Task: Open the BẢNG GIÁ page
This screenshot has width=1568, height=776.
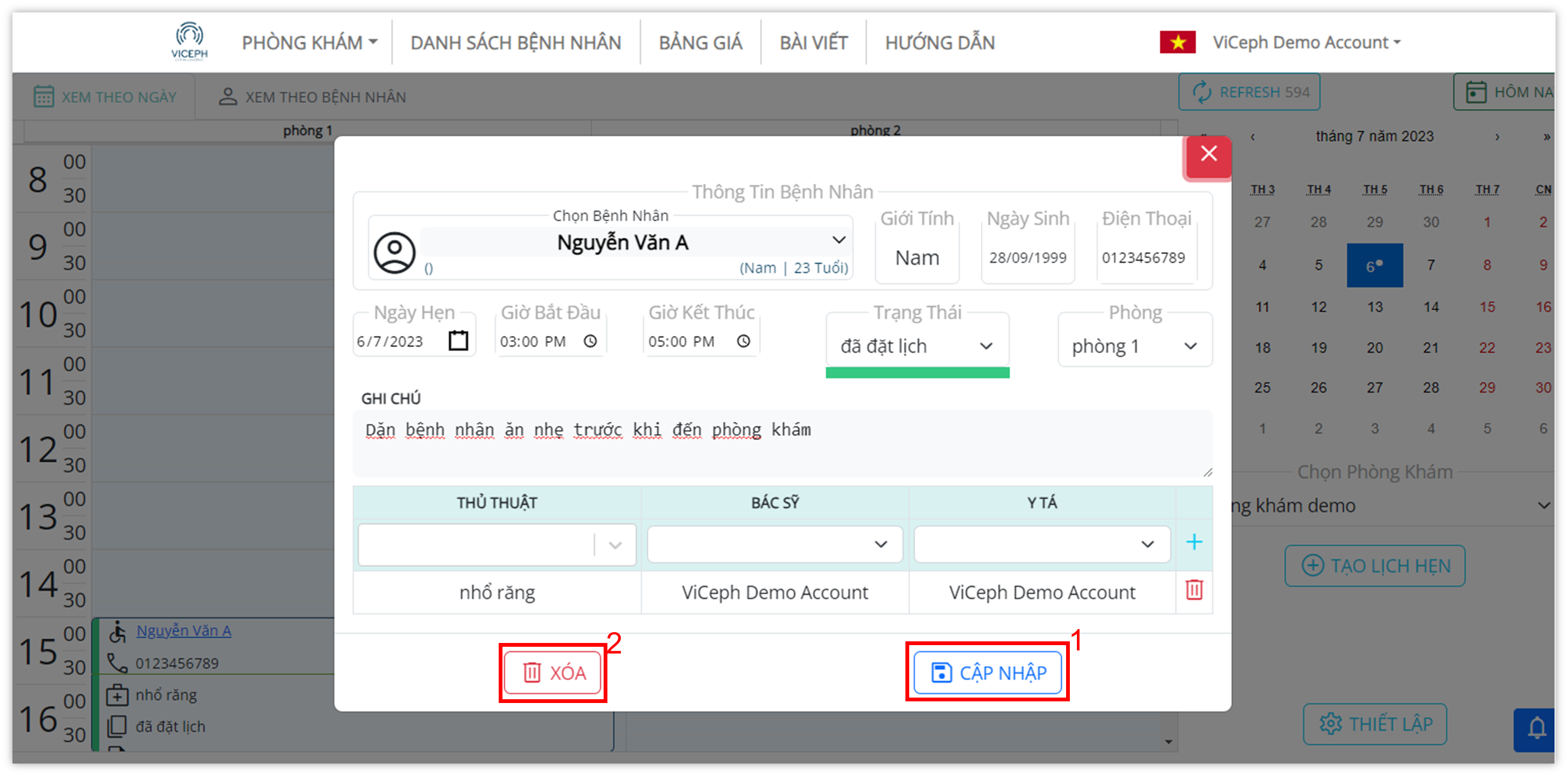Action: click(700, 43)
